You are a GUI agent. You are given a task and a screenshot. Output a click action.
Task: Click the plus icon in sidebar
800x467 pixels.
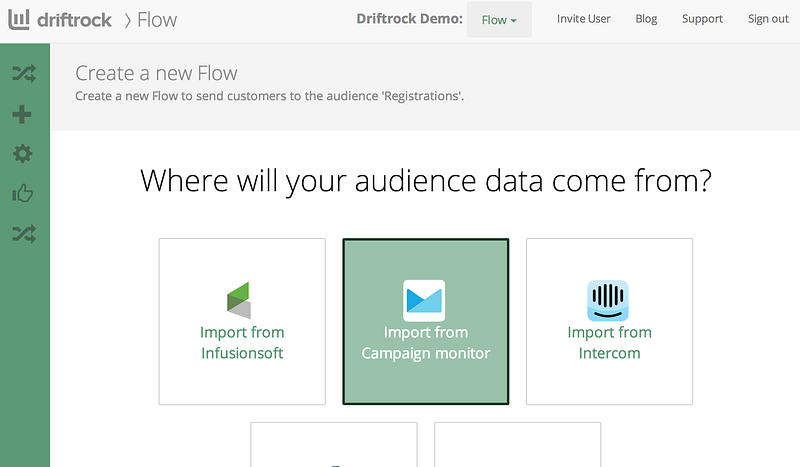tap(22, 114)
